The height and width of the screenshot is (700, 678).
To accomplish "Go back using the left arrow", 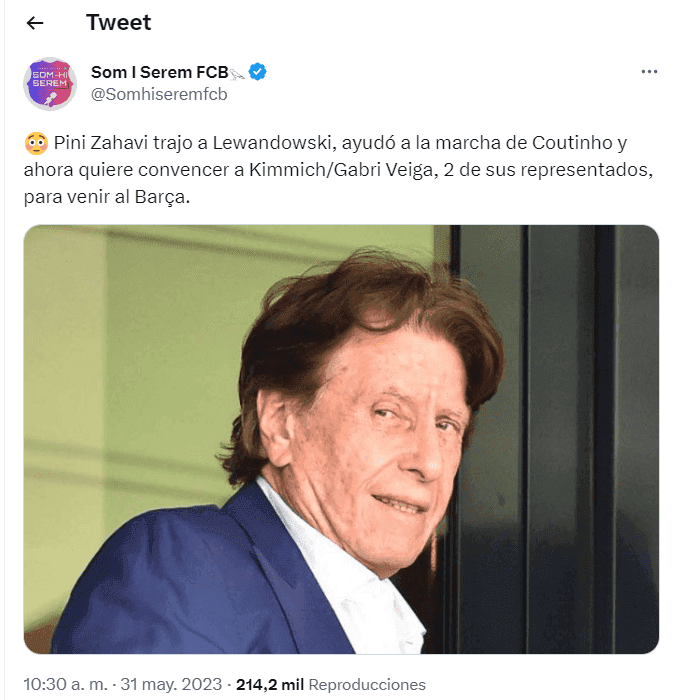I will [35, 23].
